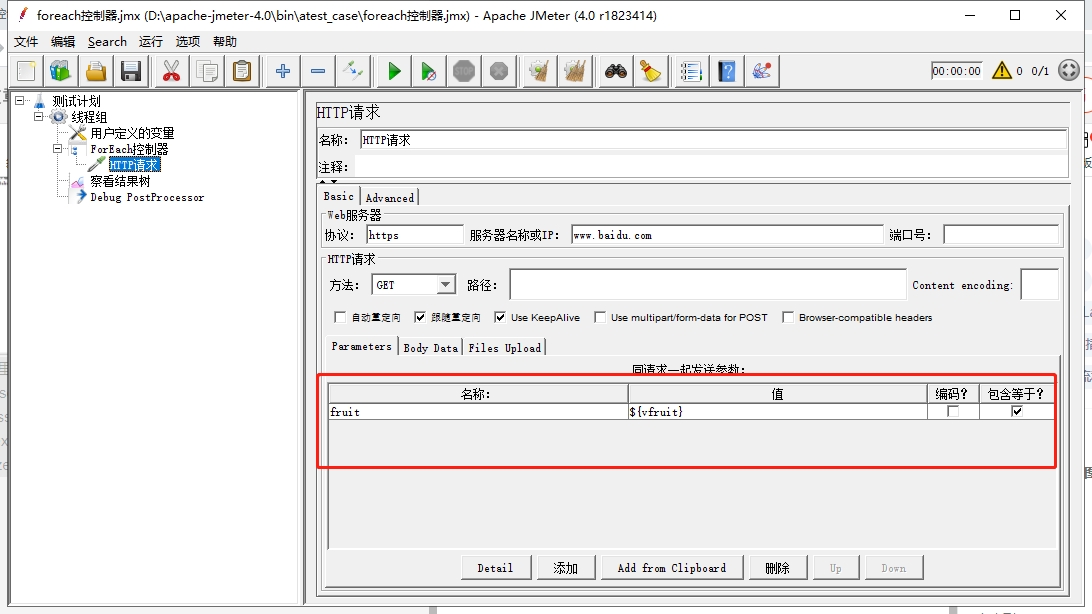This screenshot has height=614, width=1092.
Task: Click the 服务器名称或IP field
Action: [727, 235]
